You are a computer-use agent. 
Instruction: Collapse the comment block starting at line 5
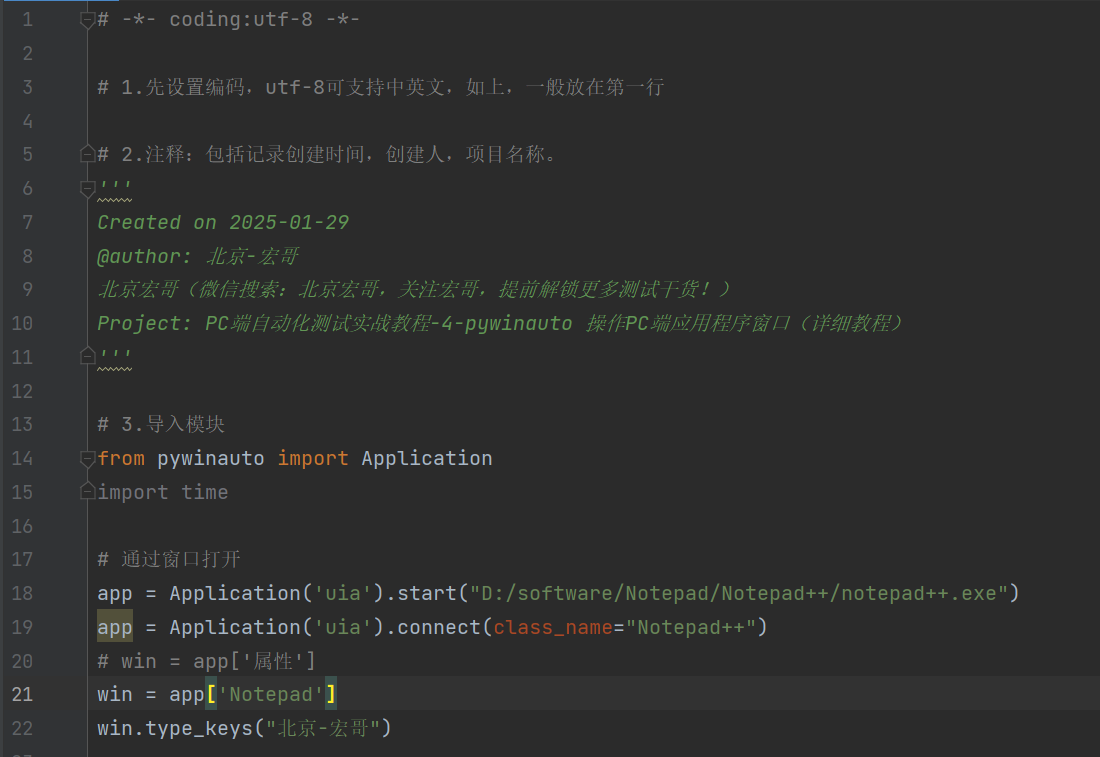pos(87,155)
